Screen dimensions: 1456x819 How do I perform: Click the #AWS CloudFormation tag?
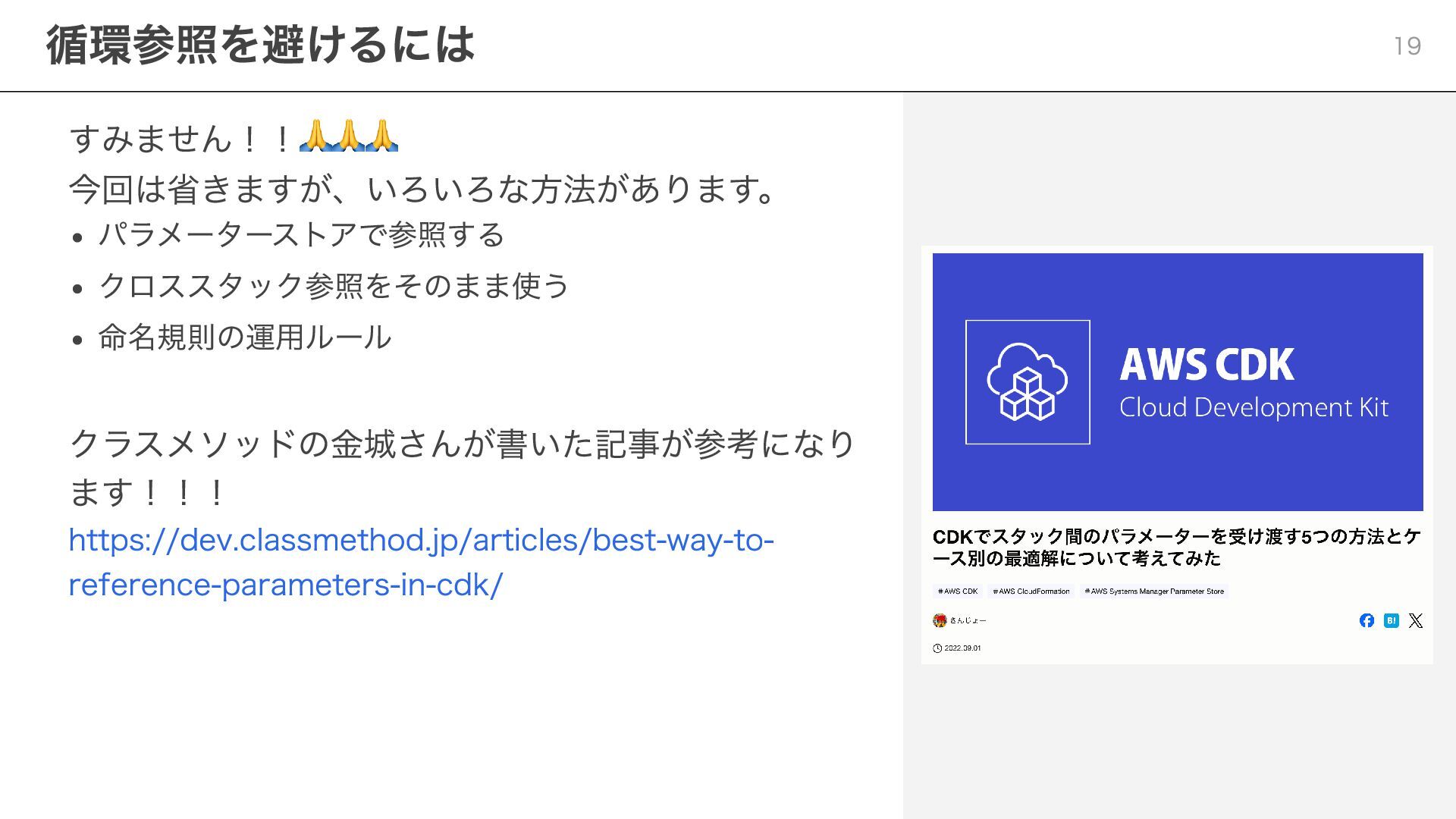pyautogui.click(x=1031, y=591)
